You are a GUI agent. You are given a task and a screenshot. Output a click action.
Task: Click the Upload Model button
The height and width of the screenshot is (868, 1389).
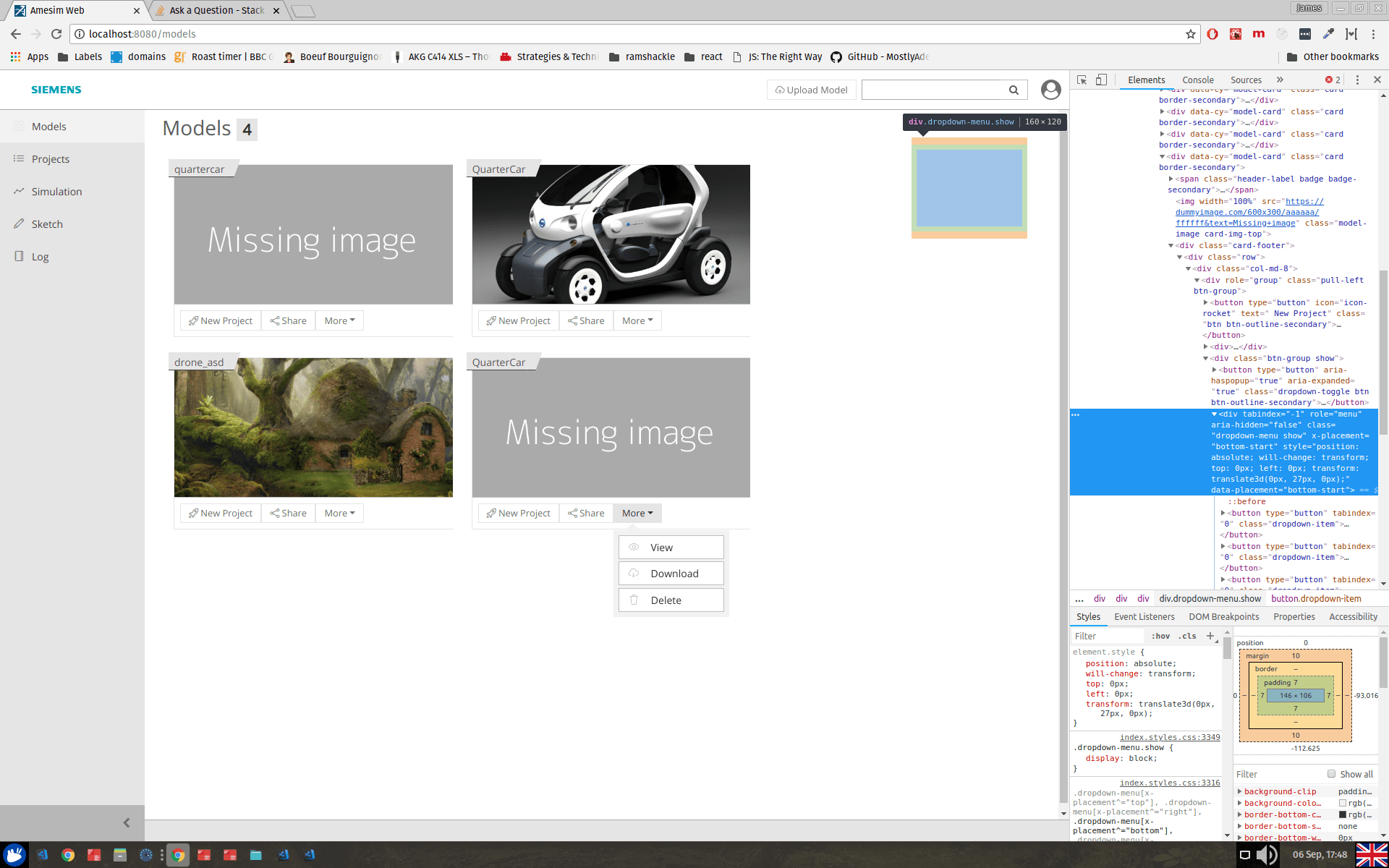(811, 90)
